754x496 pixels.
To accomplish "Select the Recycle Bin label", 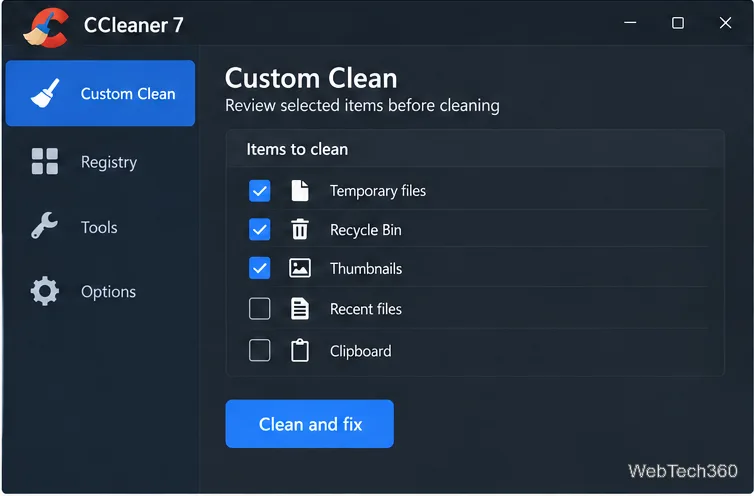I will [366, 230].
